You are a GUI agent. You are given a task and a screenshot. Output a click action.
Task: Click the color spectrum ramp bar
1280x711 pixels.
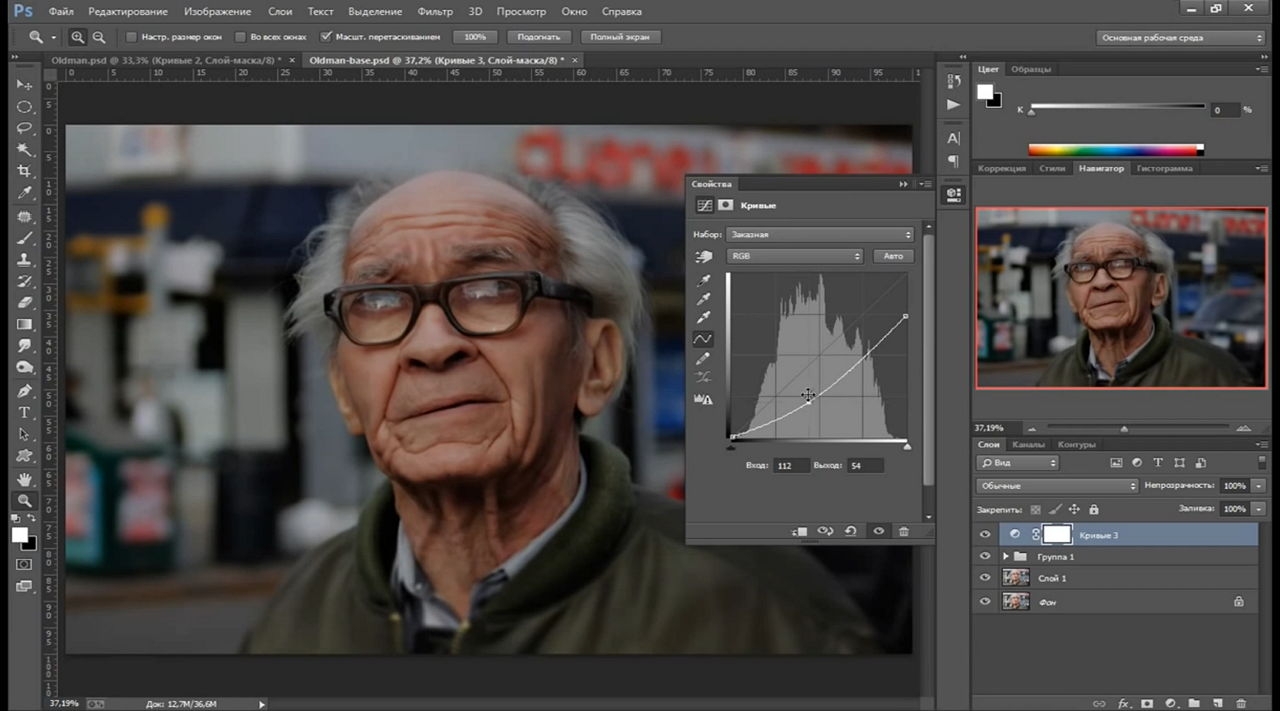tap(1116, 150)
